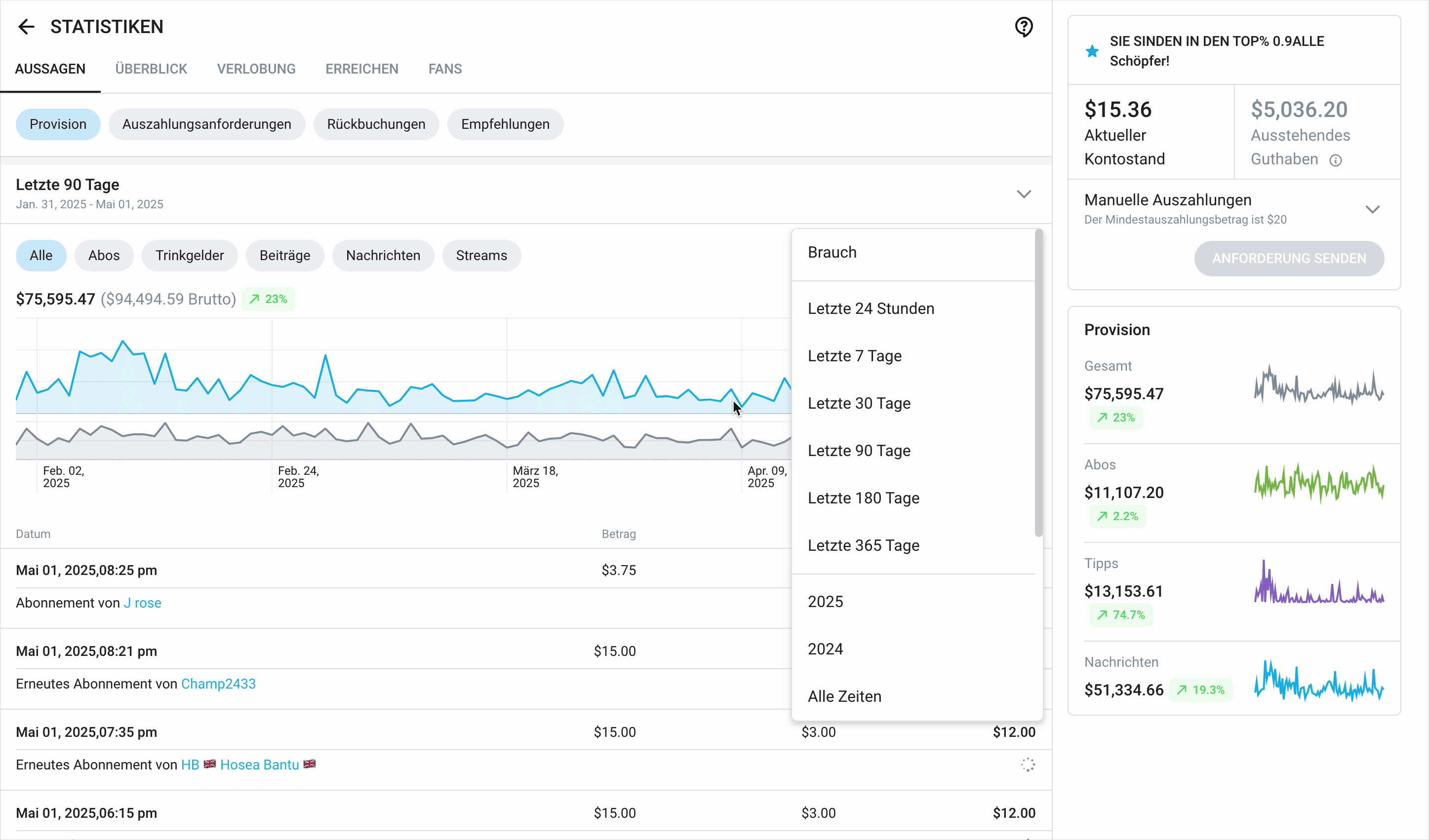Collapse the Letzte 90 Tage period chevron
The width and height of the screenshot is (1429, 840).
(x=1024, y=194)
